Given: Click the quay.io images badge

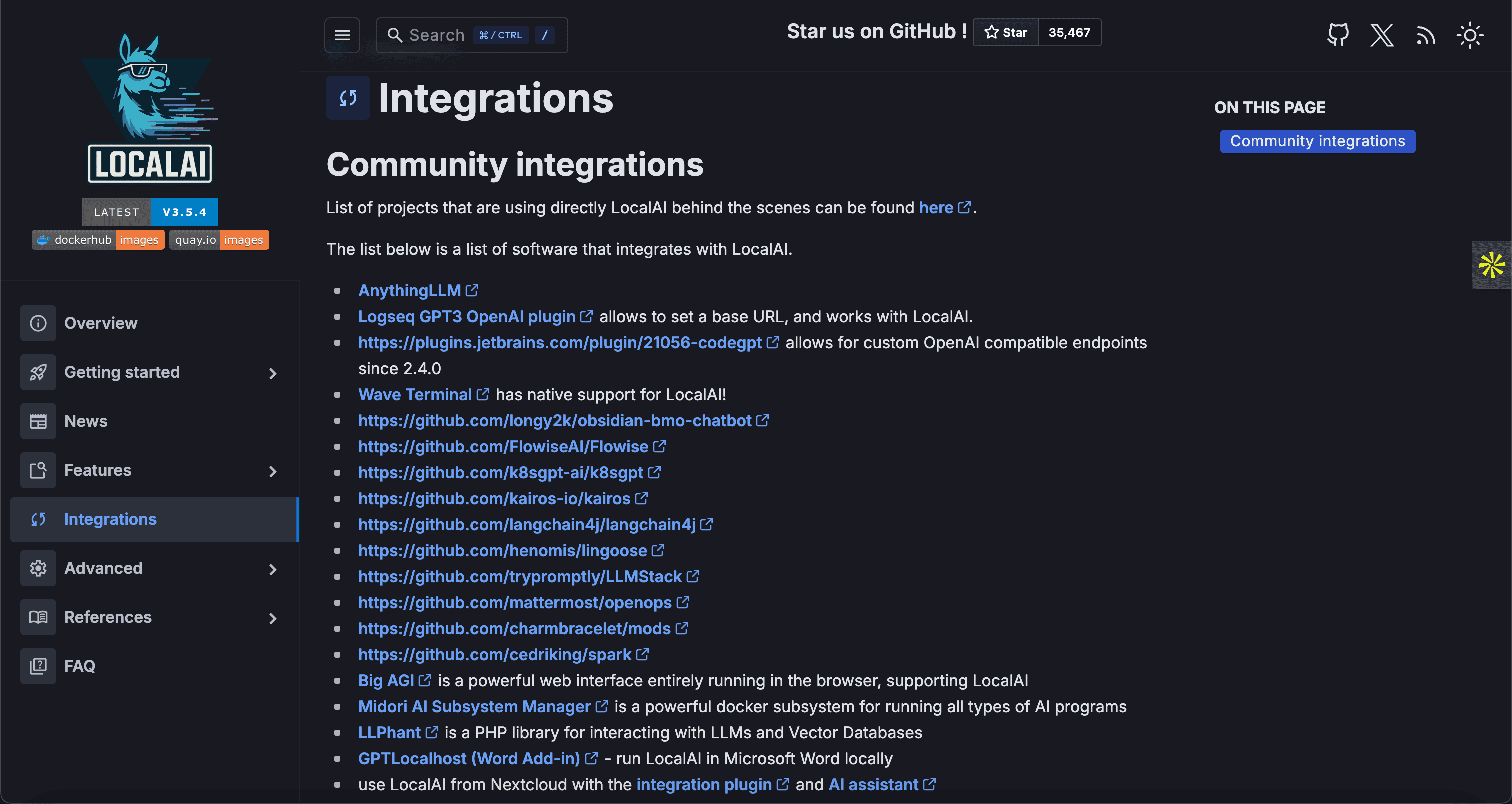Looking at the screenshot, I should 219,240.
